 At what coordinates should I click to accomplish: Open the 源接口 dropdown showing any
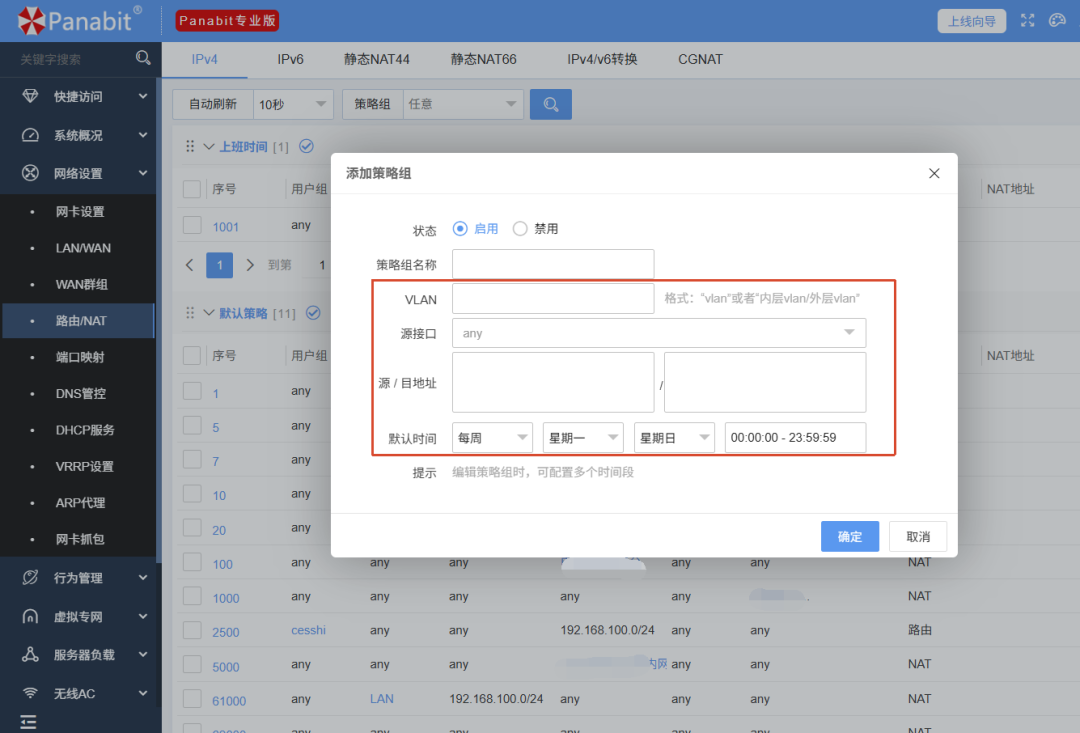tap(658, 332)
